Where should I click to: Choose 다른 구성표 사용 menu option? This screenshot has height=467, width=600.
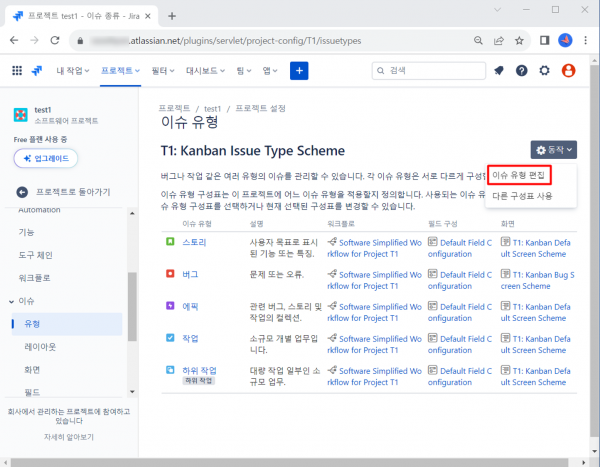click(x=522, y=196)
